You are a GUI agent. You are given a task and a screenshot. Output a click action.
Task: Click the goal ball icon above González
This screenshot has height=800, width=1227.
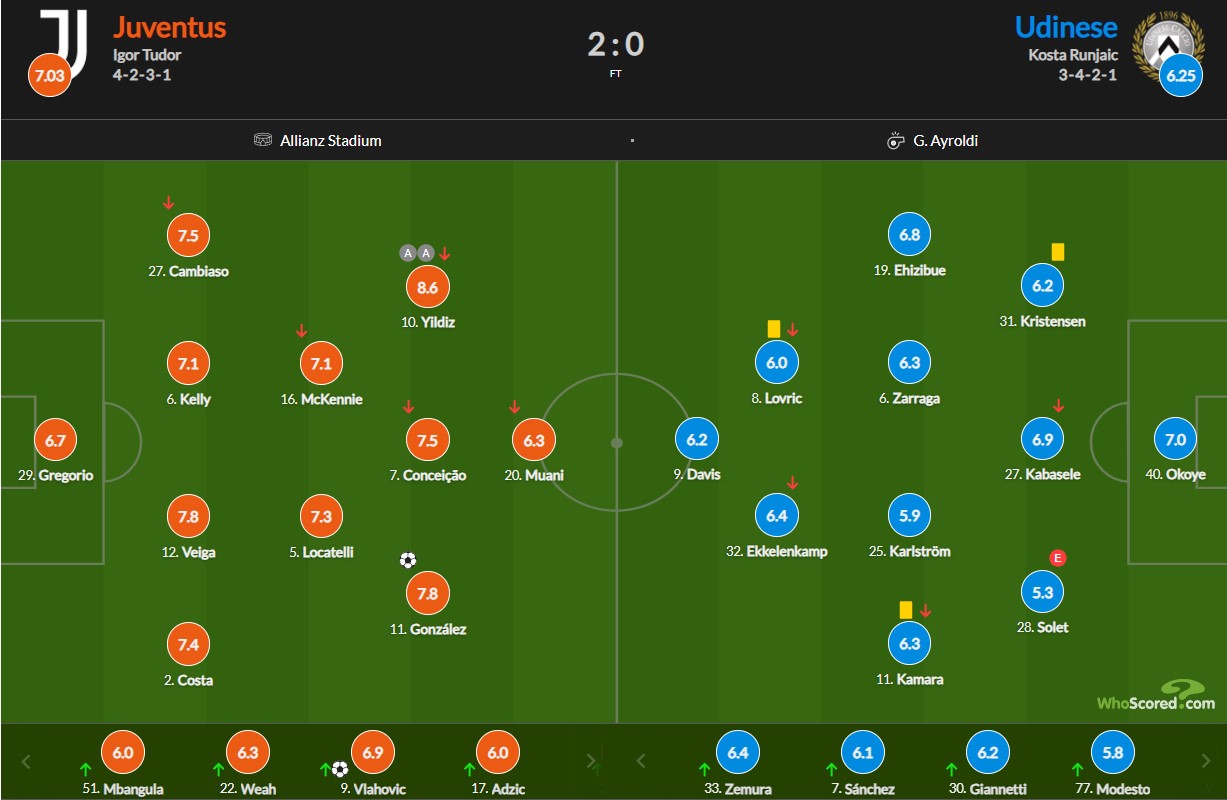[407, 560]
